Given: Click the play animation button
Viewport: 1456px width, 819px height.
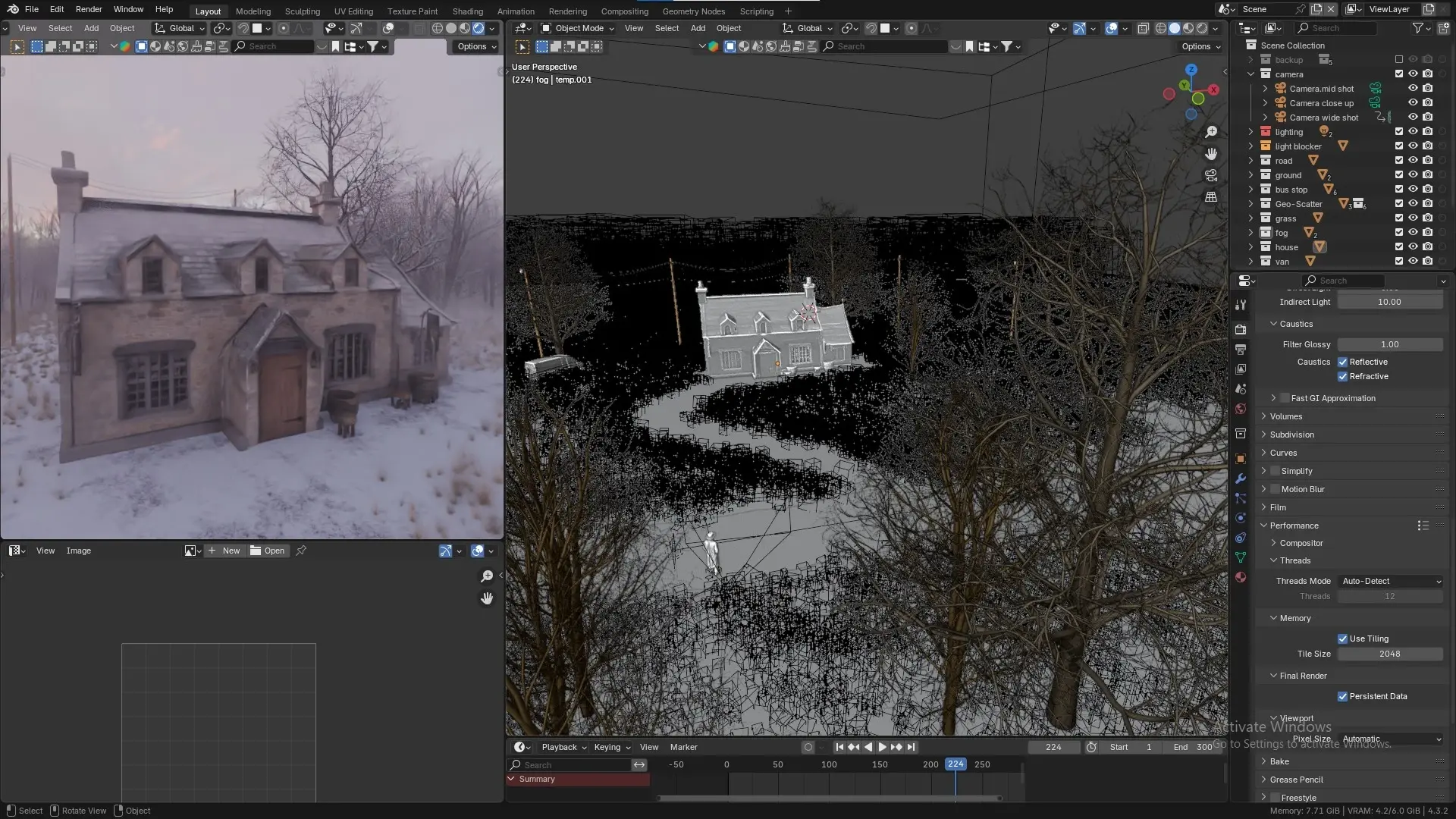Looking at the screenshot, I should (882, 747).
